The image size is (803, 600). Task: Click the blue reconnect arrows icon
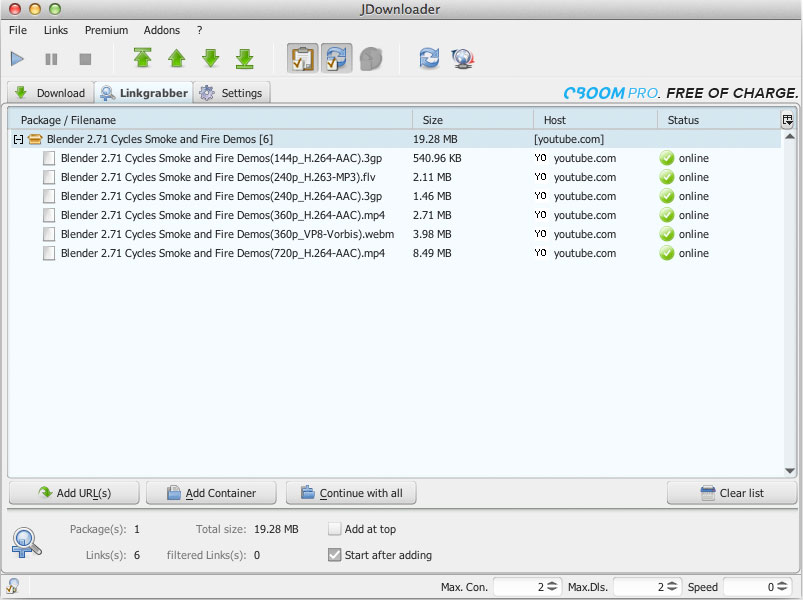click(429, 58)
